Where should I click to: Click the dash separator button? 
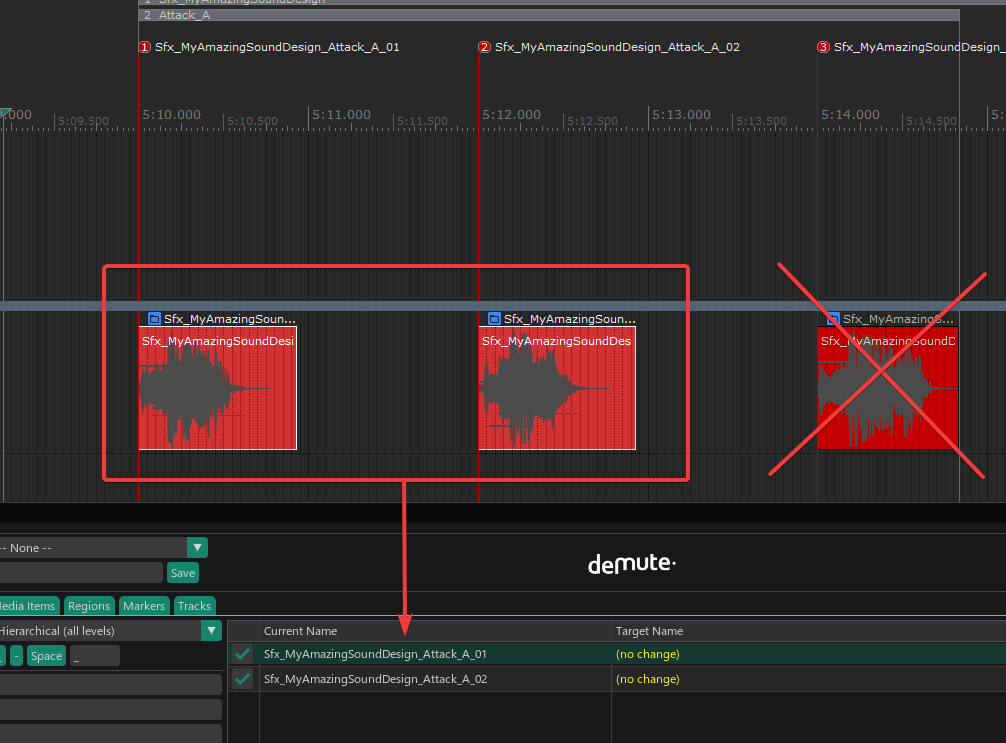click(17, 656)
